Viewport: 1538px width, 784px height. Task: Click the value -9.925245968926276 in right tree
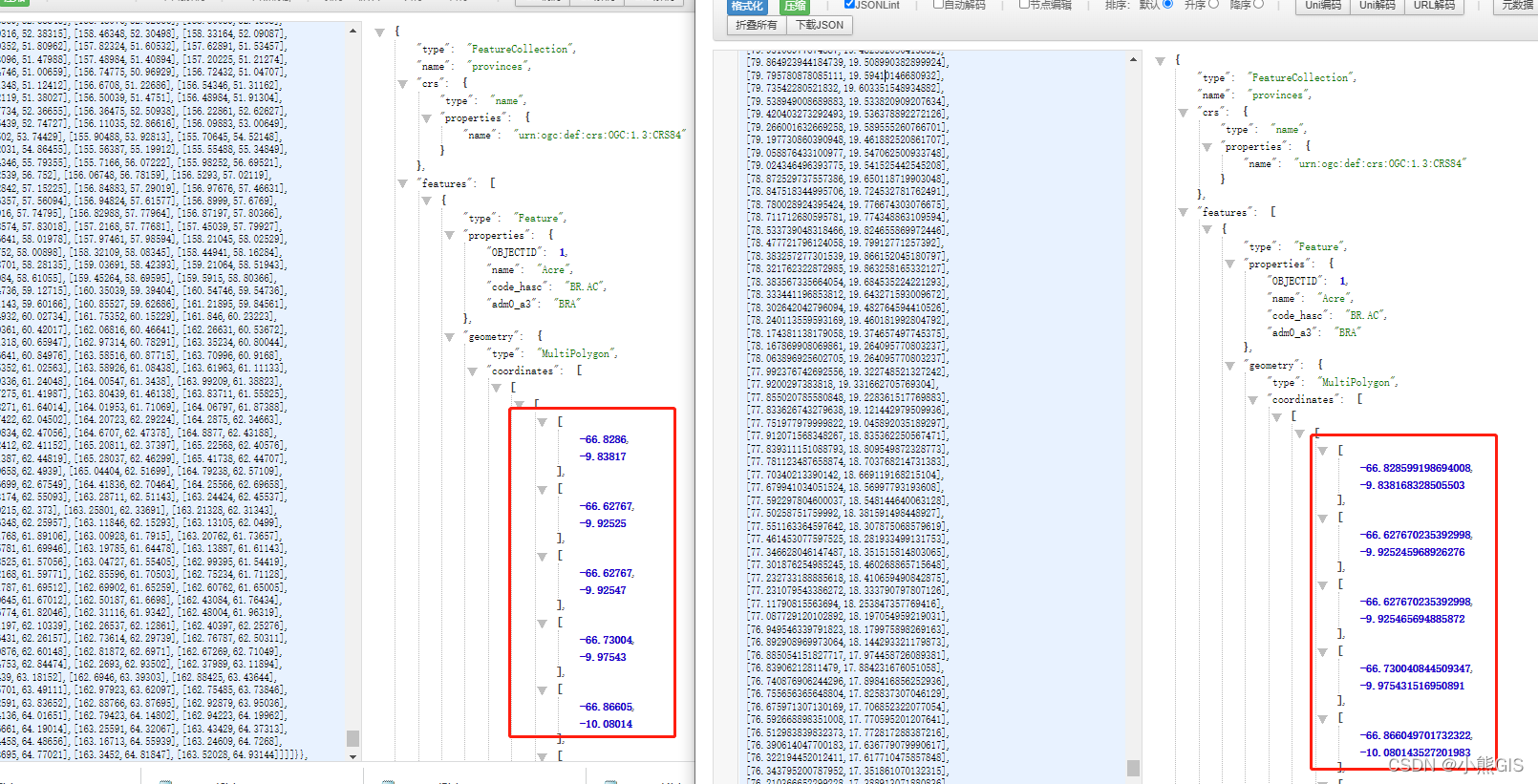[1412, 552]
